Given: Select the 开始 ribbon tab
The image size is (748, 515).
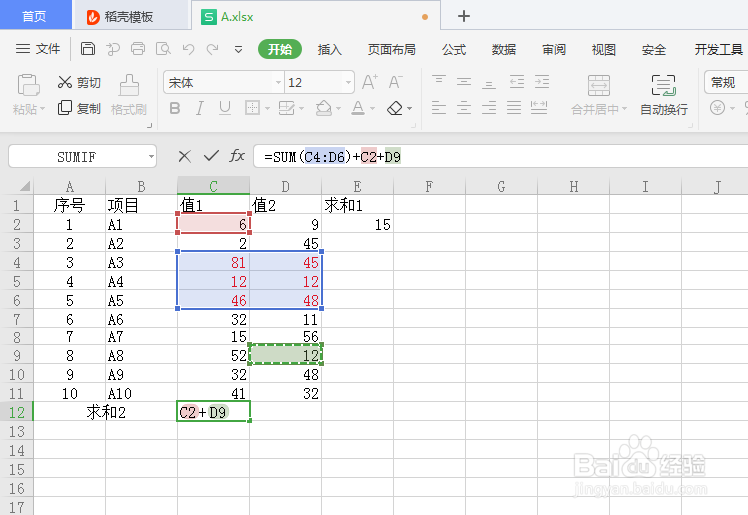Looking at the screenshot, I should point(280,49).
